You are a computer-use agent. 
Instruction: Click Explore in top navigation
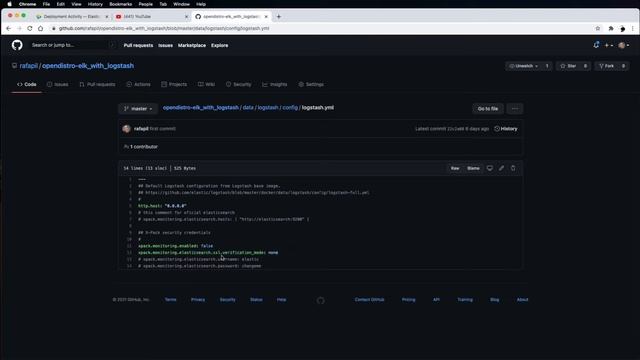(220, 45)
